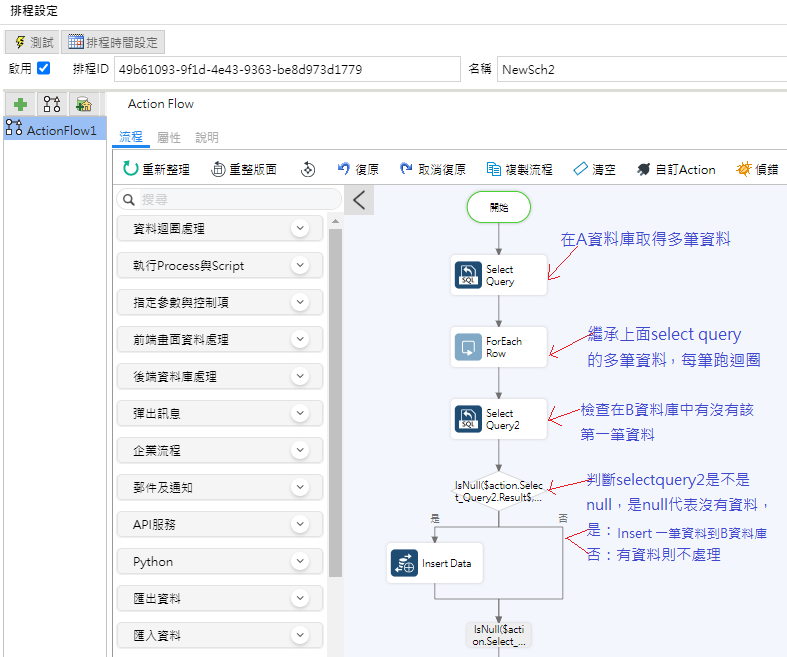Click the magnifier search icon

[x=128, y=200]
